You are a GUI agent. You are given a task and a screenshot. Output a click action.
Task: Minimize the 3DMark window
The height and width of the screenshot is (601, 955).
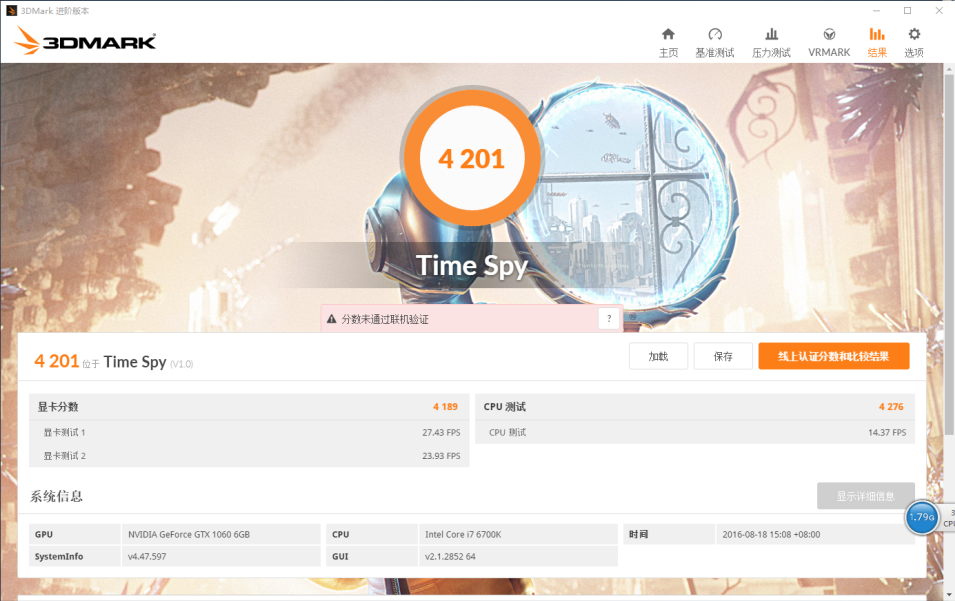(x=876, y=10)
